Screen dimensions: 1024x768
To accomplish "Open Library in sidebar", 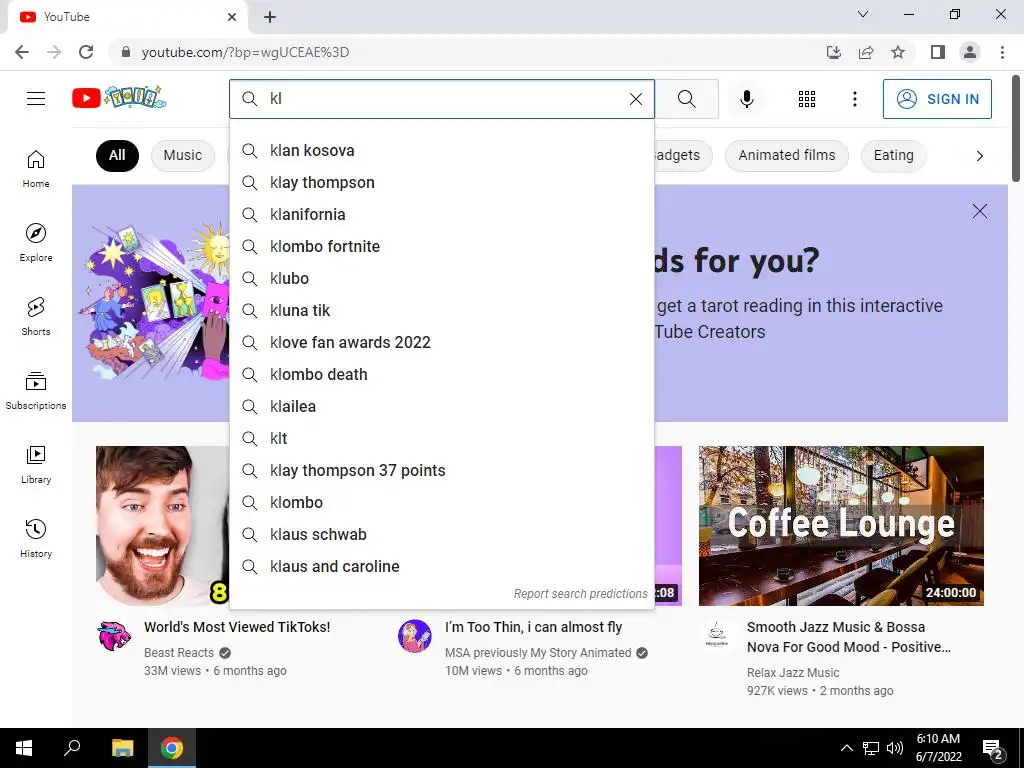I will coord(36,464).
